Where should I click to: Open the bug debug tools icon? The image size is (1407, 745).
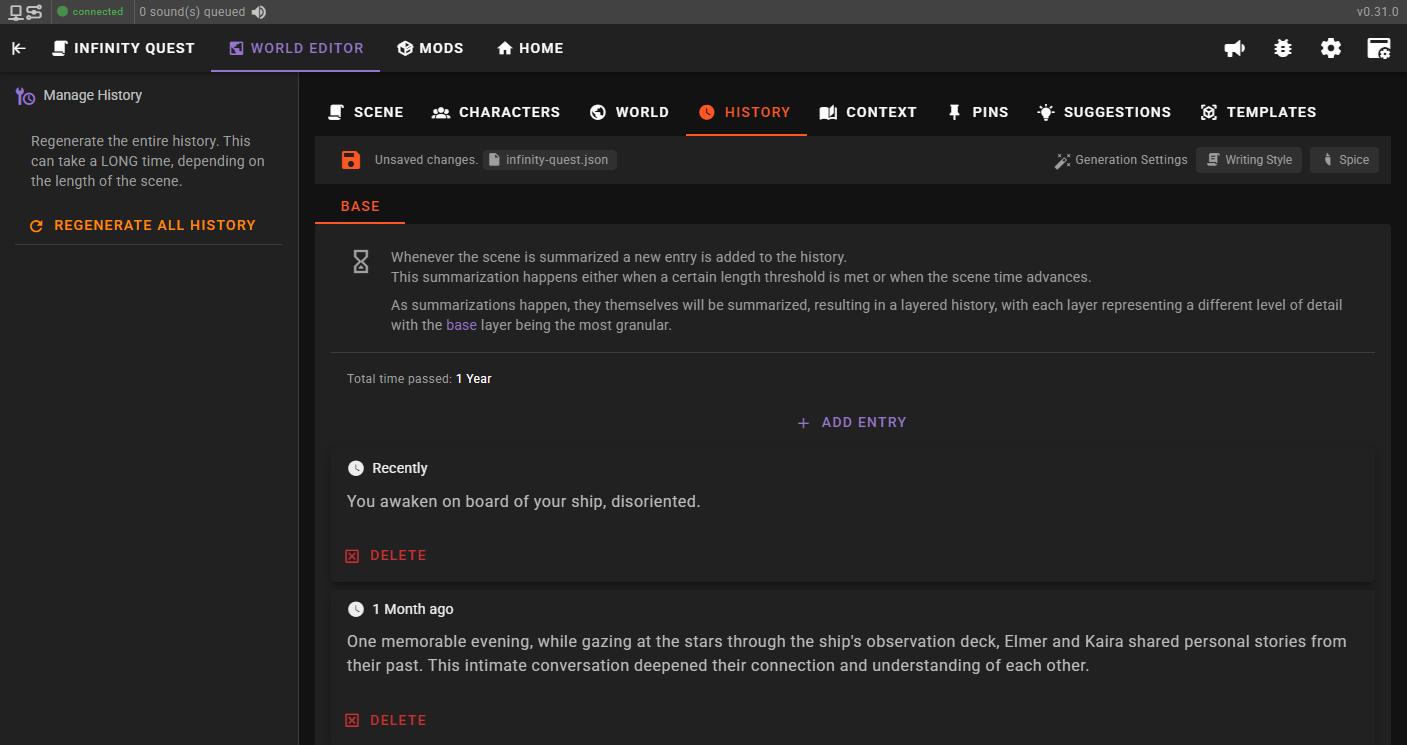click(1283, 48)
